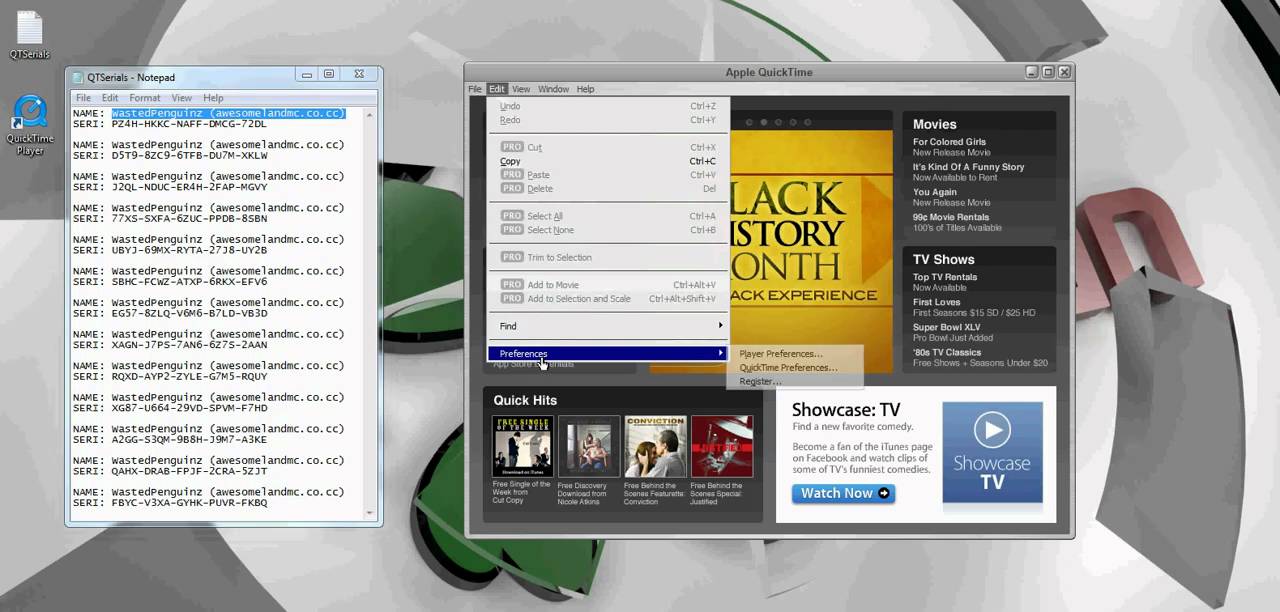Open Super Bowl XLV link
Image resolution: width=1280 pixels, height=612 pixels.
coord(946,327)
